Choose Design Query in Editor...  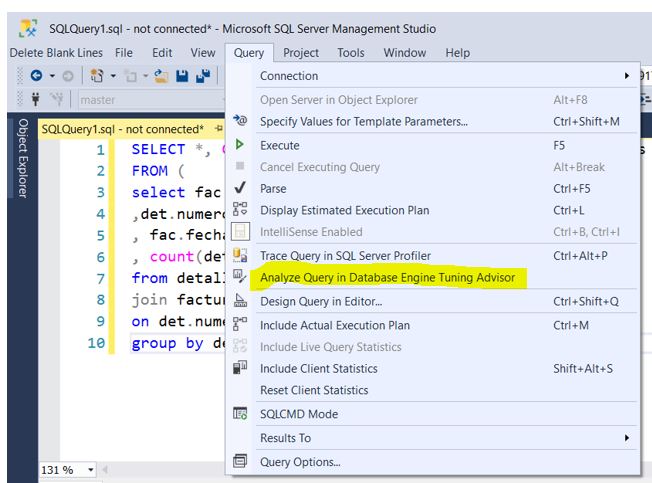(430, 301)
